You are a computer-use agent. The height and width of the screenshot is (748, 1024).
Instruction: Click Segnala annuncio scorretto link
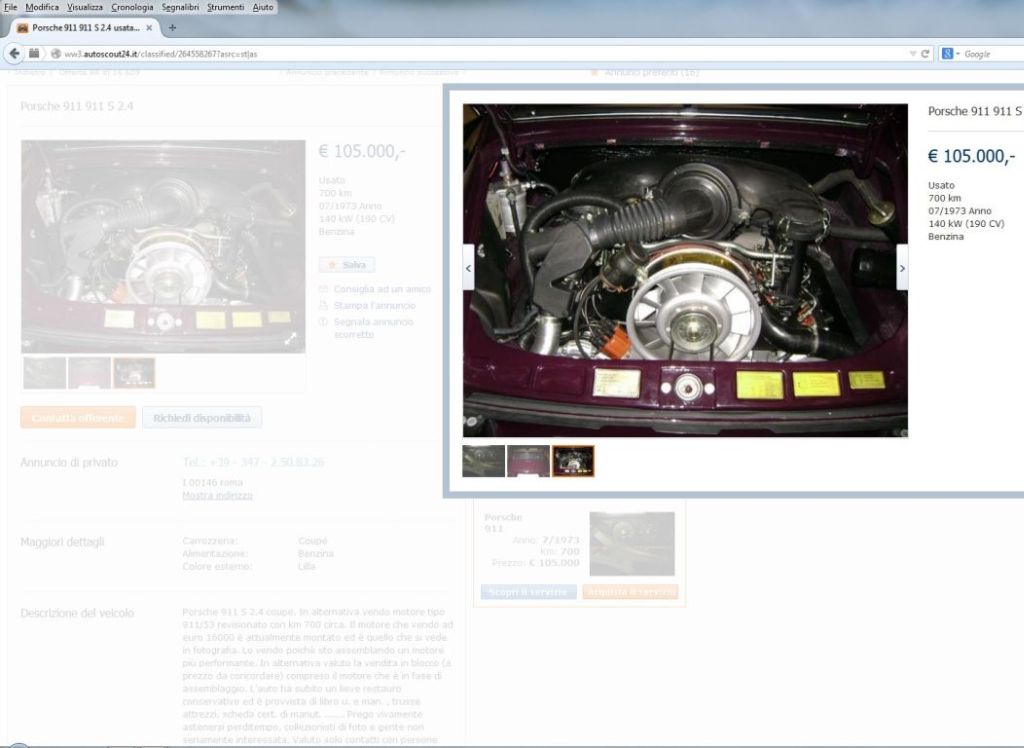pyautogui.click(x=373, y=328)
